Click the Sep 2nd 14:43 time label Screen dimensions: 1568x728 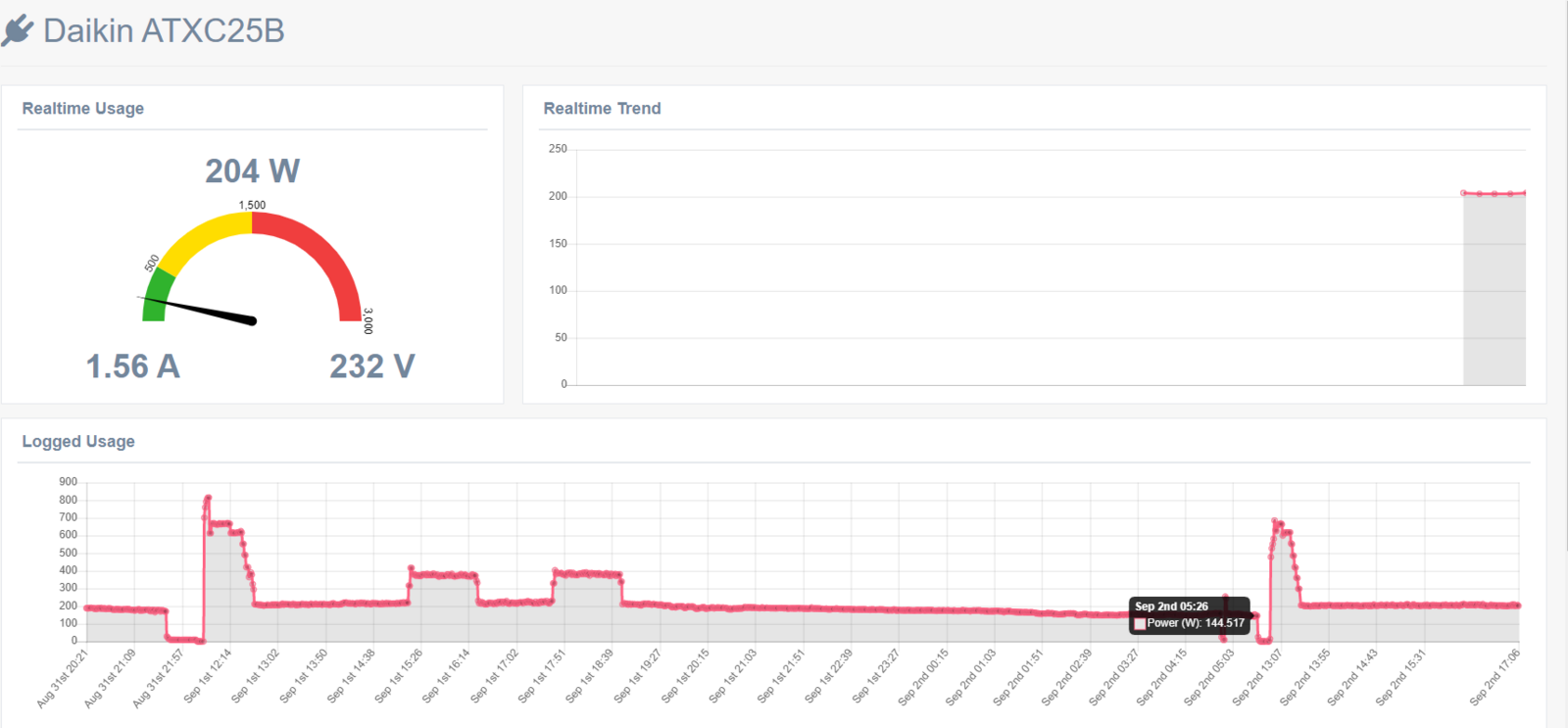point(1353,675)
